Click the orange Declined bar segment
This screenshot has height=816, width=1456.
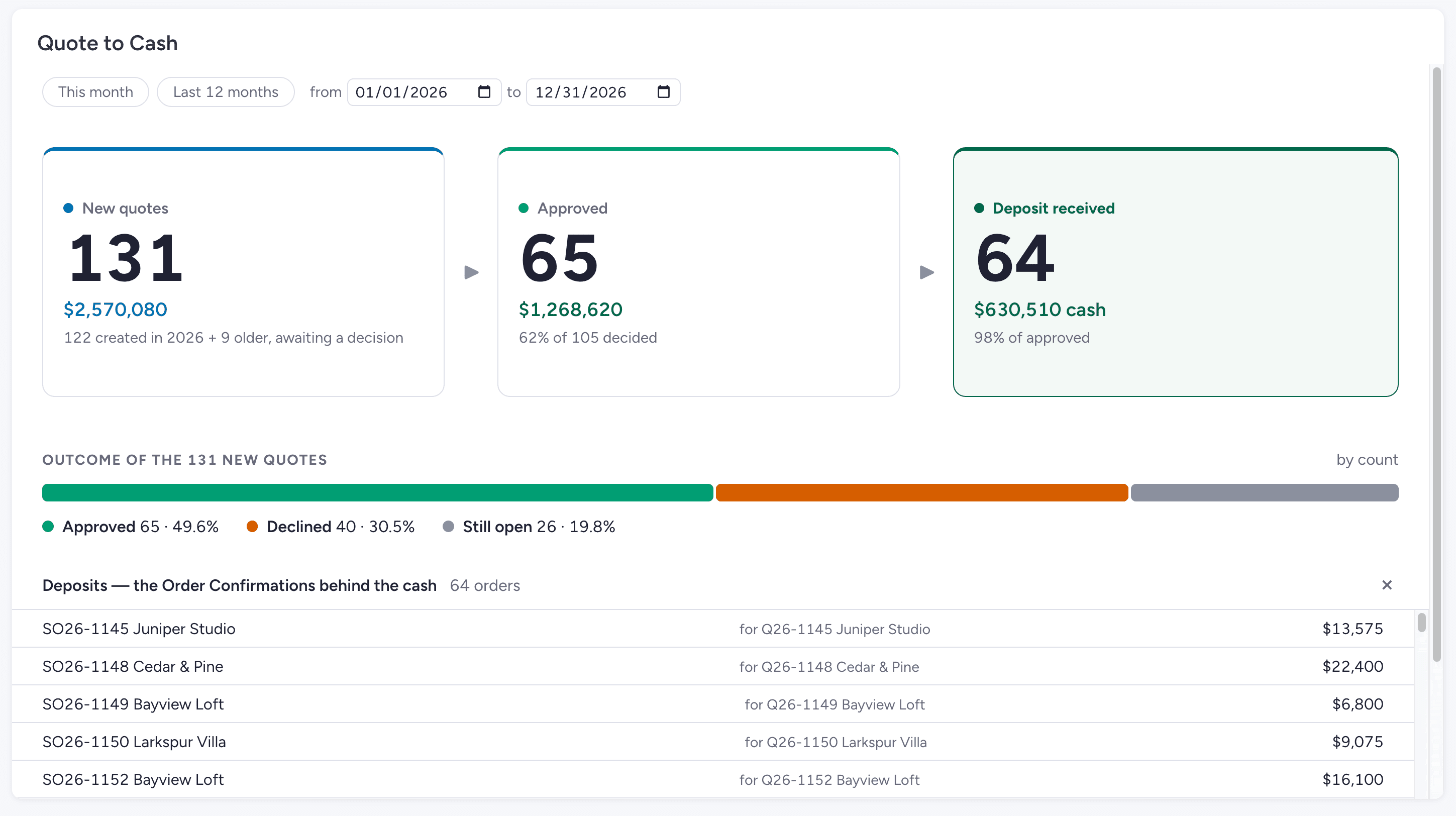[922, 492]
